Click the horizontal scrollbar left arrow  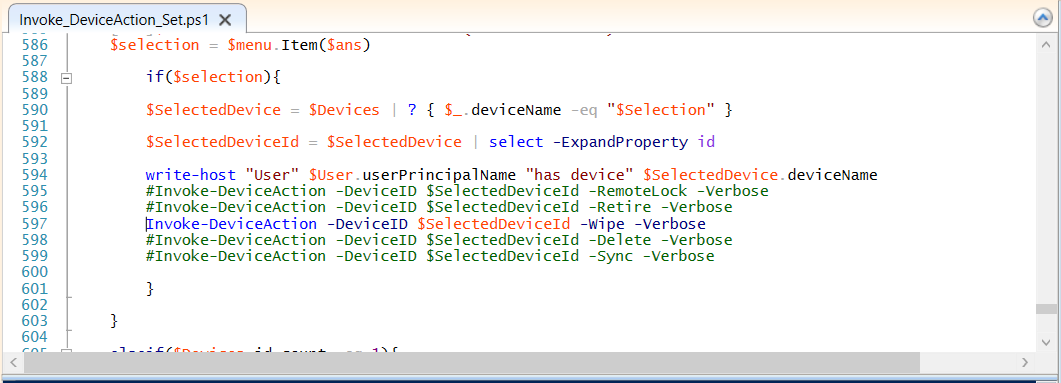point(13,363)
